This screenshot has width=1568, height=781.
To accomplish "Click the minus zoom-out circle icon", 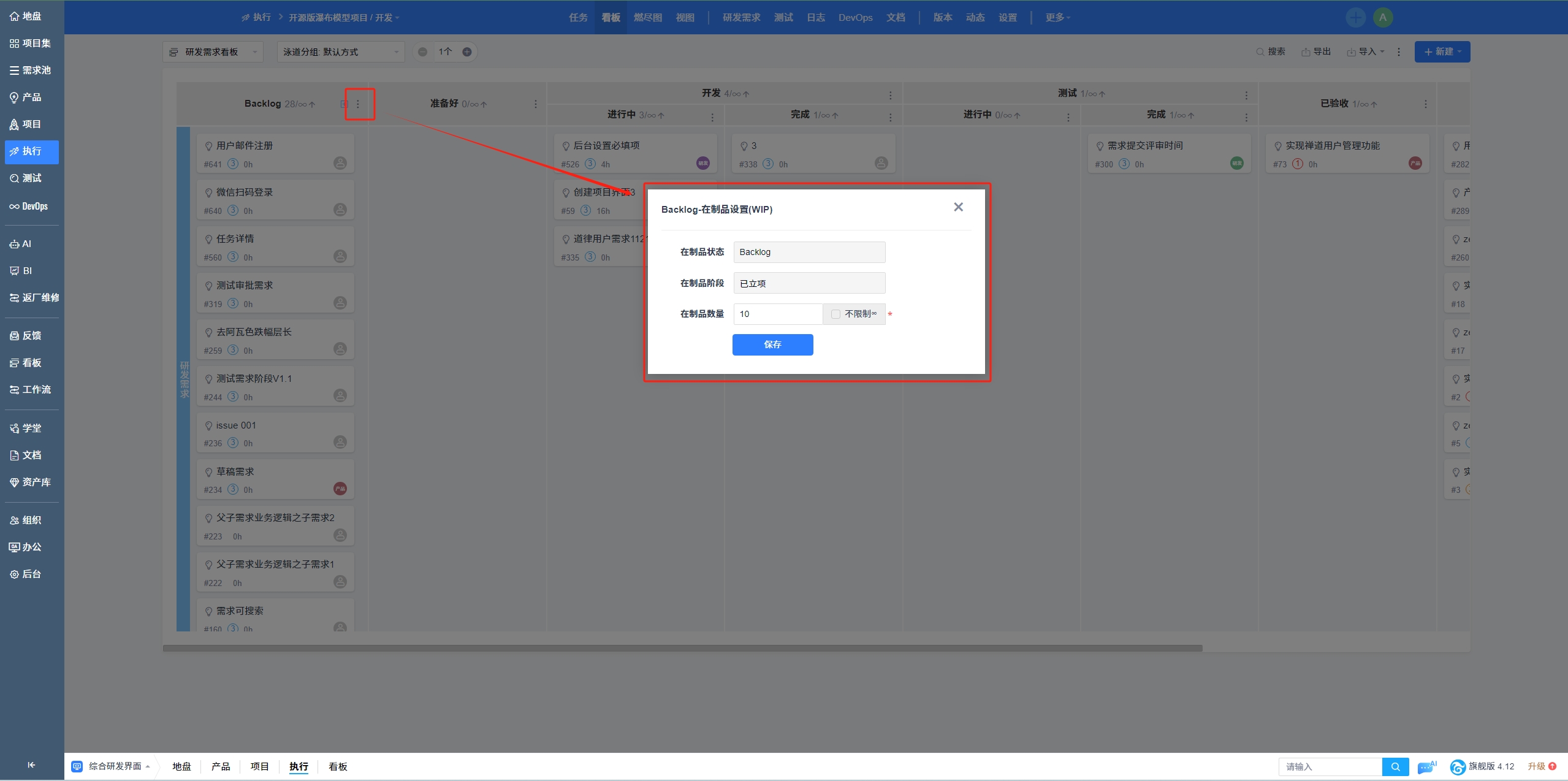I will (422, 52).
